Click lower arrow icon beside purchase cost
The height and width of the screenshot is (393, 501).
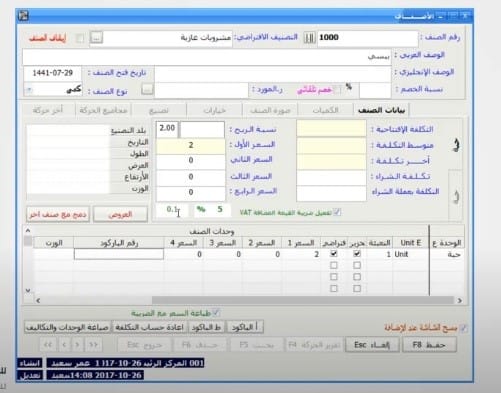click(x=456, y=197)
